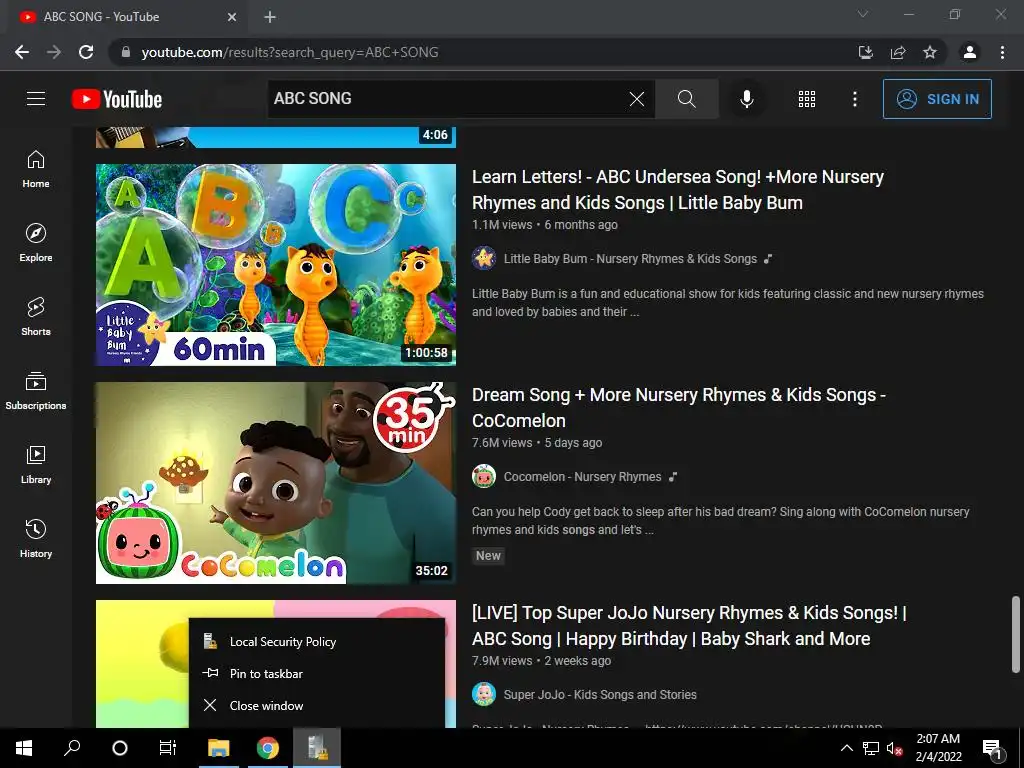1024x768 pixels.
Task: Open Super JoJo LIVE video title
Action: click(689, 626)
